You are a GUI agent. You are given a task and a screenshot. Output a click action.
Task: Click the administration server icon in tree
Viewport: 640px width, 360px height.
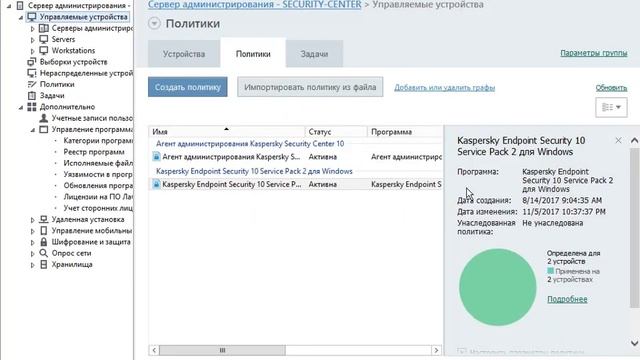coord(20,6)
